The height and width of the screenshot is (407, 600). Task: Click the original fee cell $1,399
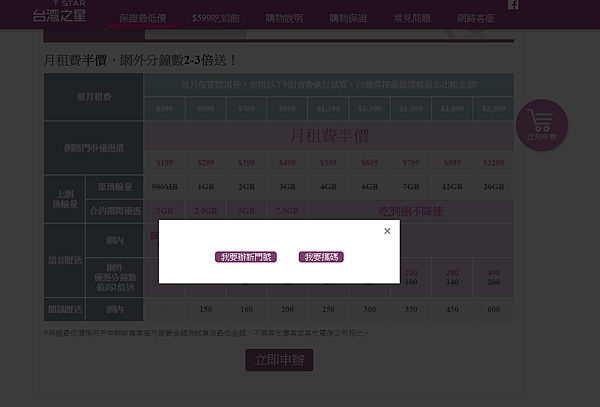pyautogui.click(x=369, y=109)
